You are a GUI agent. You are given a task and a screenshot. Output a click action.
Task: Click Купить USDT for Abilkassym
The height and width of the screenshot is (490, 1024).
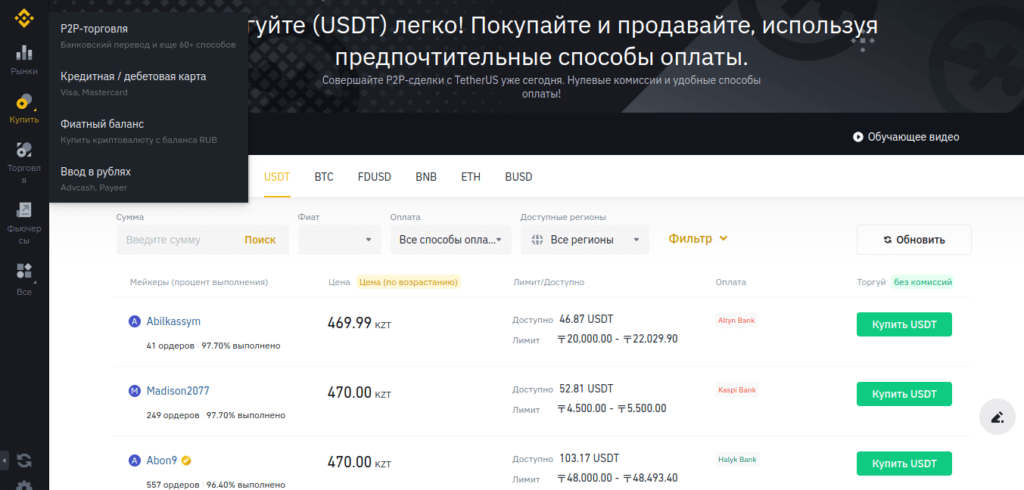point(904,325)
